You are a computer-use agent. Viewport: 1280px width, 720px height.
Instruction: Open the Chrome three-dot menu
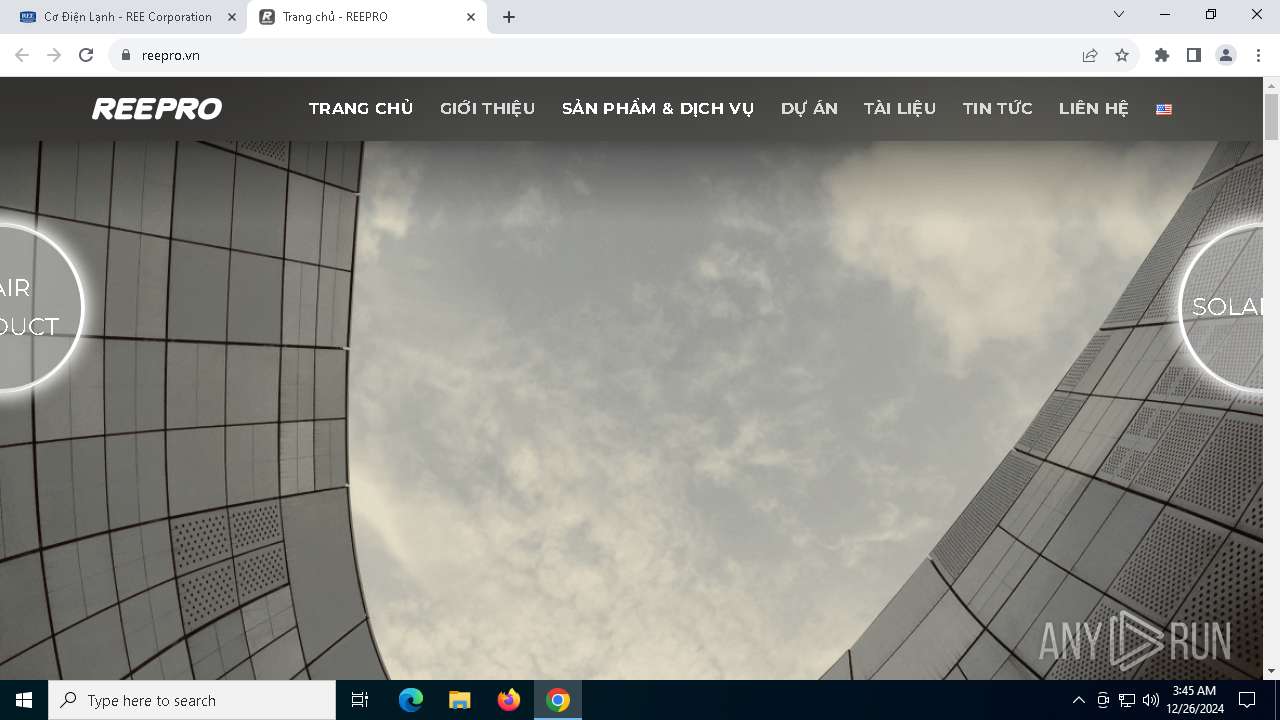(x=1258, y=55)
